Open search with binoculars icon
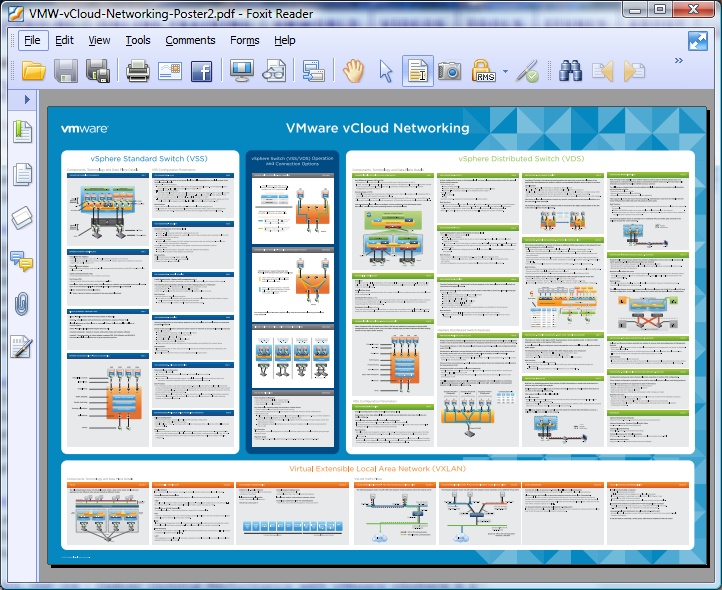This screenshot has width=722, height=590. tap(571, 71)
